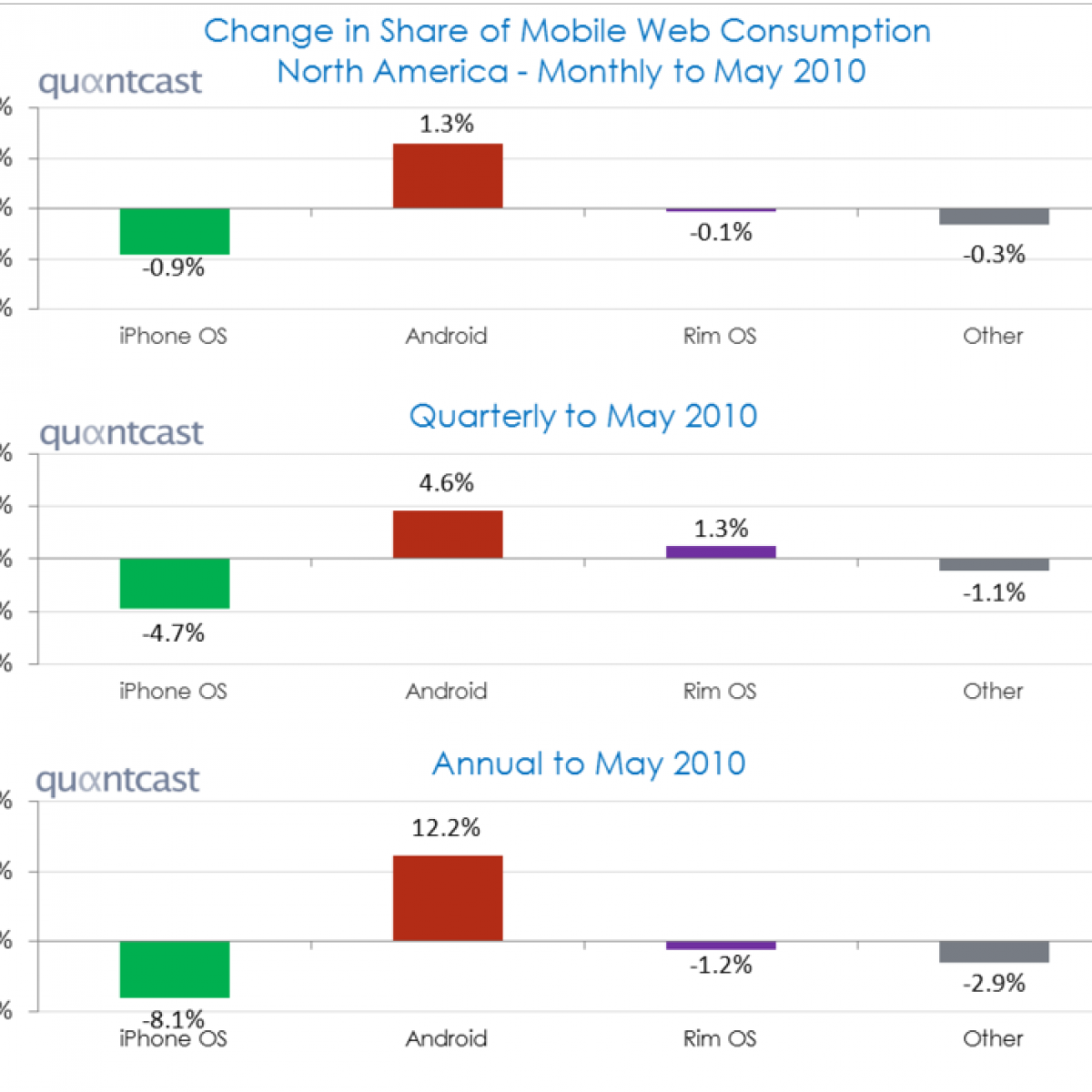Click the -0.9% data label
Screen dimensions: 1092x1092
tap(173, 268)
